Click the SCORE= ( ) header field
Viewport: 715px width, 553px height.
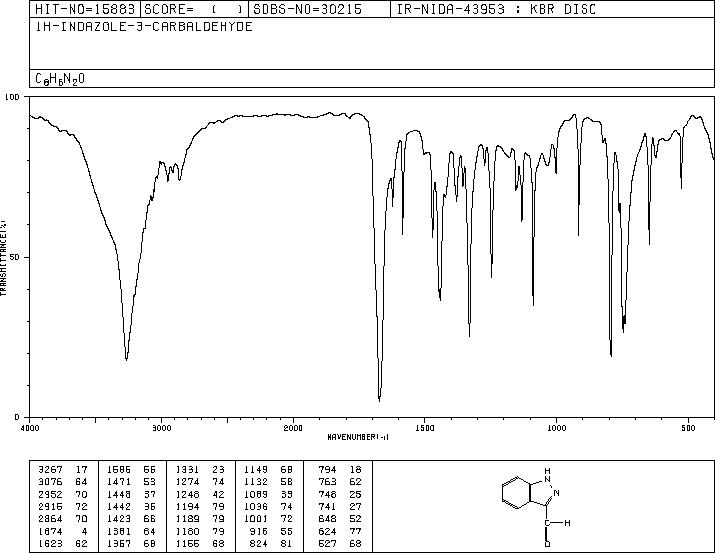[194, 9]
